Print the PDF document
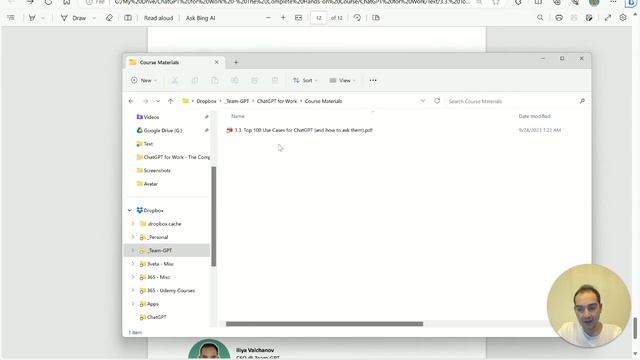Screen dimensions: 640x360 pyautogui.click(x=559, y=18)
